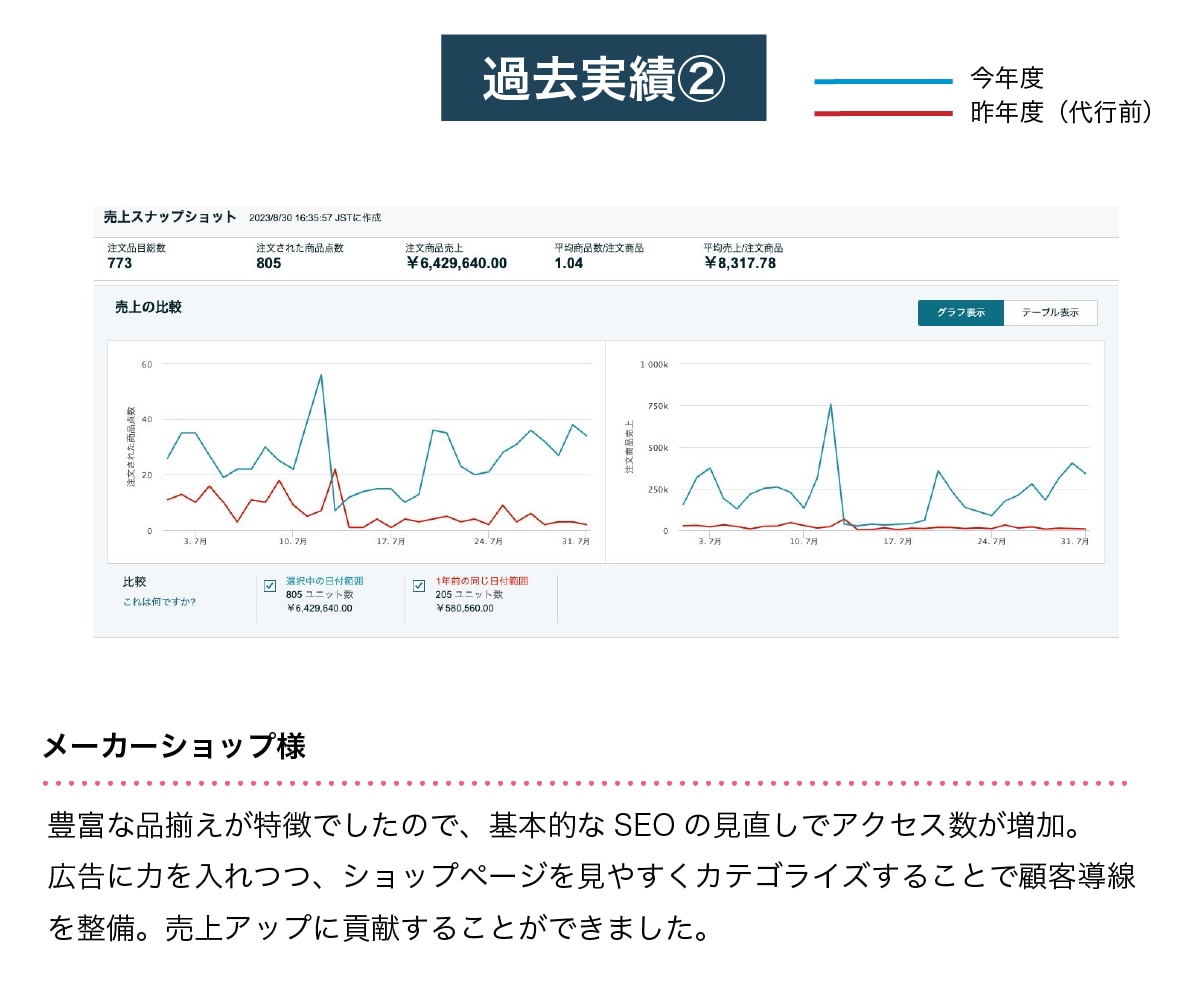Viewport: 1200px width, 1000px height.
Task: Click the 今年度 legend label
Action: [x=1007, y=78]
